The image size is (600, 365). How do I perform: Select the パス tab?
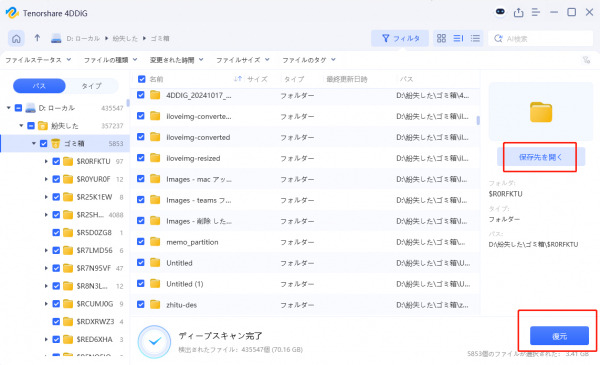pyautogui.click(x=39, y=86)
